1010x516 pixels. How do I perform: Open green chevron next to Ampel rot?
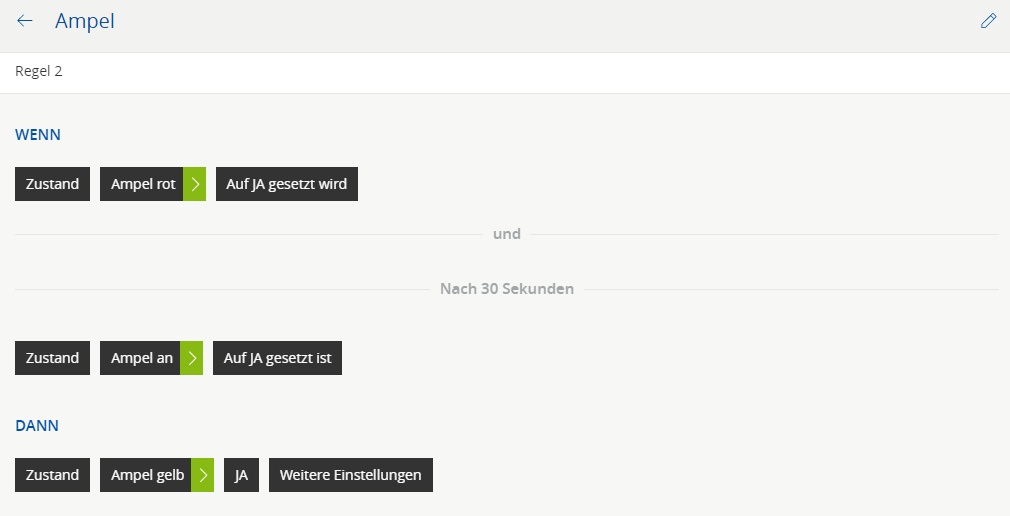pyautogui.click(x=195, y=184)
